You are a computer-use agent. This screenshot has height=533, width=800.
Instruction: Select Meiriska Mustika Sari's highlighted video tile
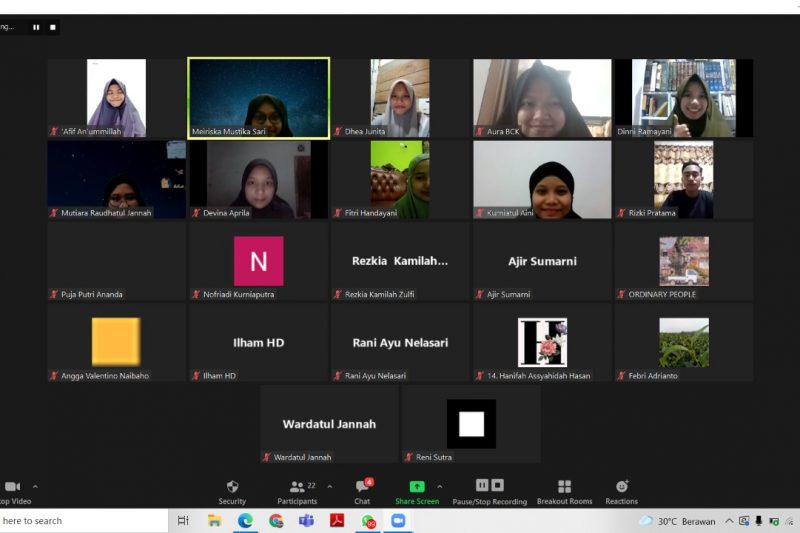click(x=259, y=98)
